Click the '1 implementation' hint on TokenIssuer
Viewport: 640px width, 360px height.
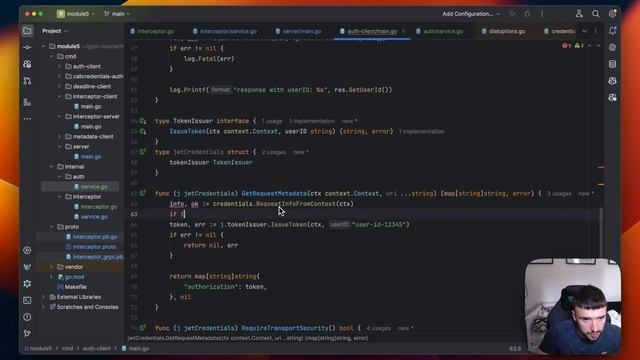(311, 121)
